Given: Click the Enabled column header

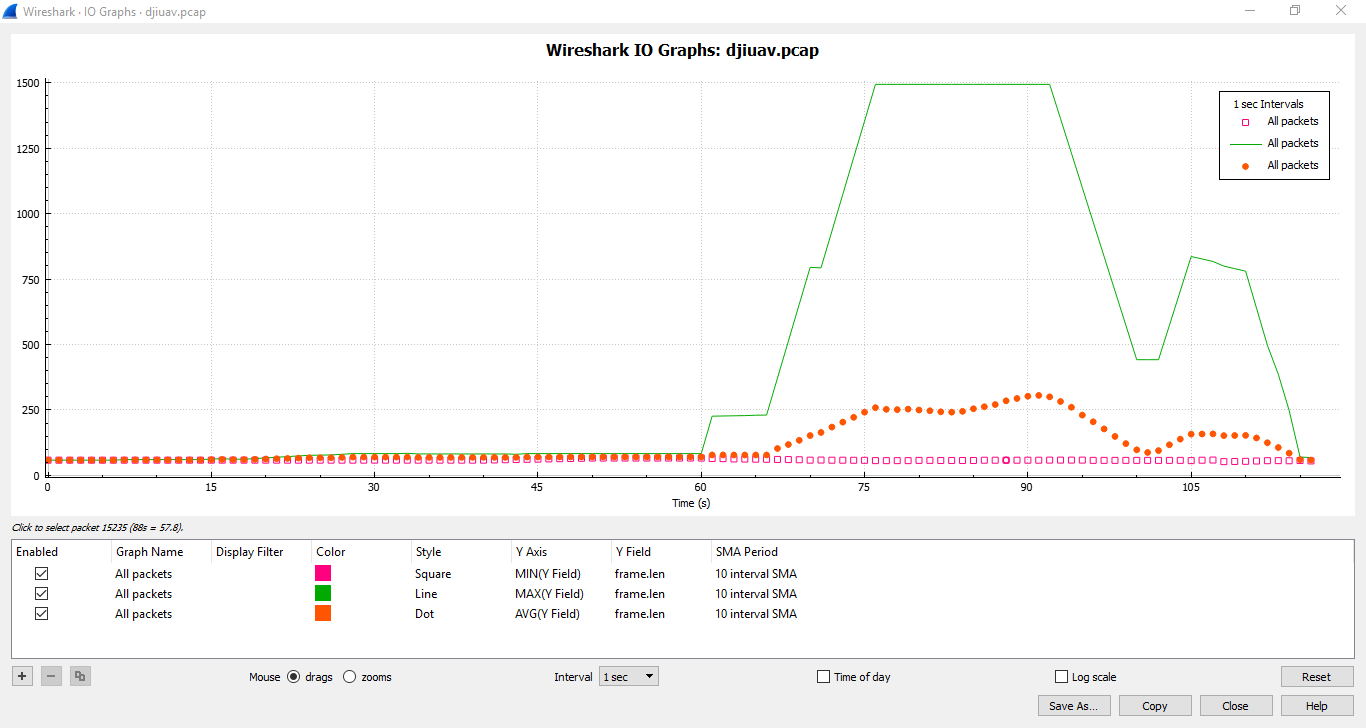Looking at the screenshot, I should pos(62,552).
